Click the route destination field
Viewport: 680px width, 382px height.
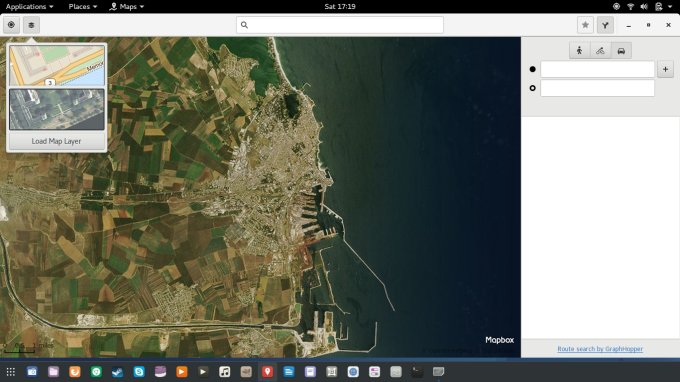[597, 88]
